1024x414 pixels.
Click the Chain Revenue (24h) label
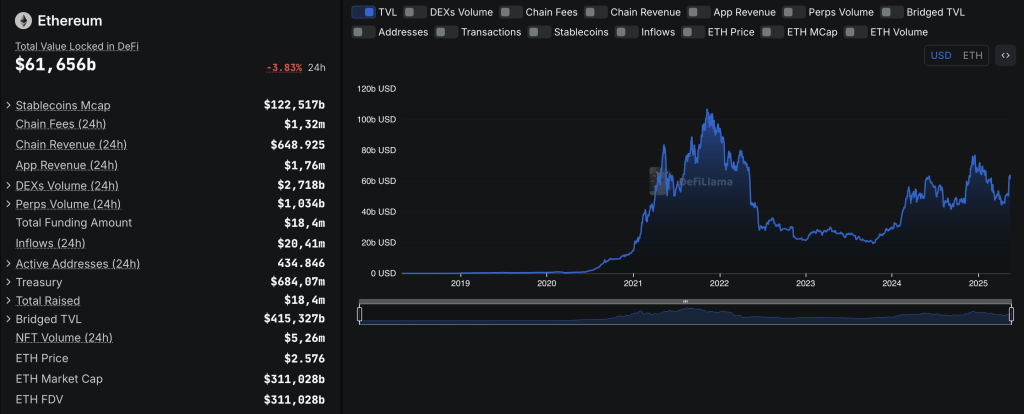pos(71,144)
